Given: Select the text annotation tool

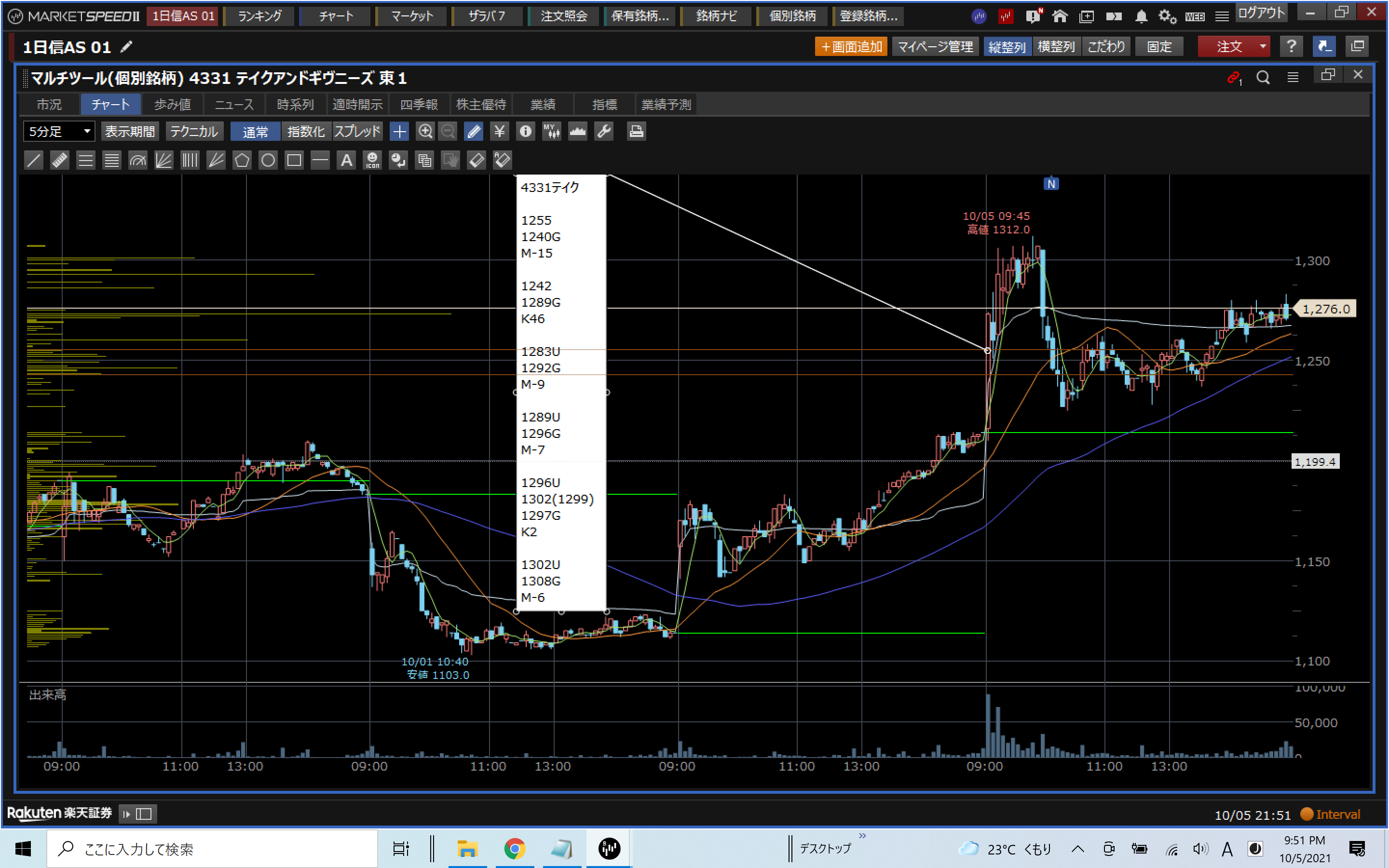Looking at the screenshot, I should (x=346, y=160).
